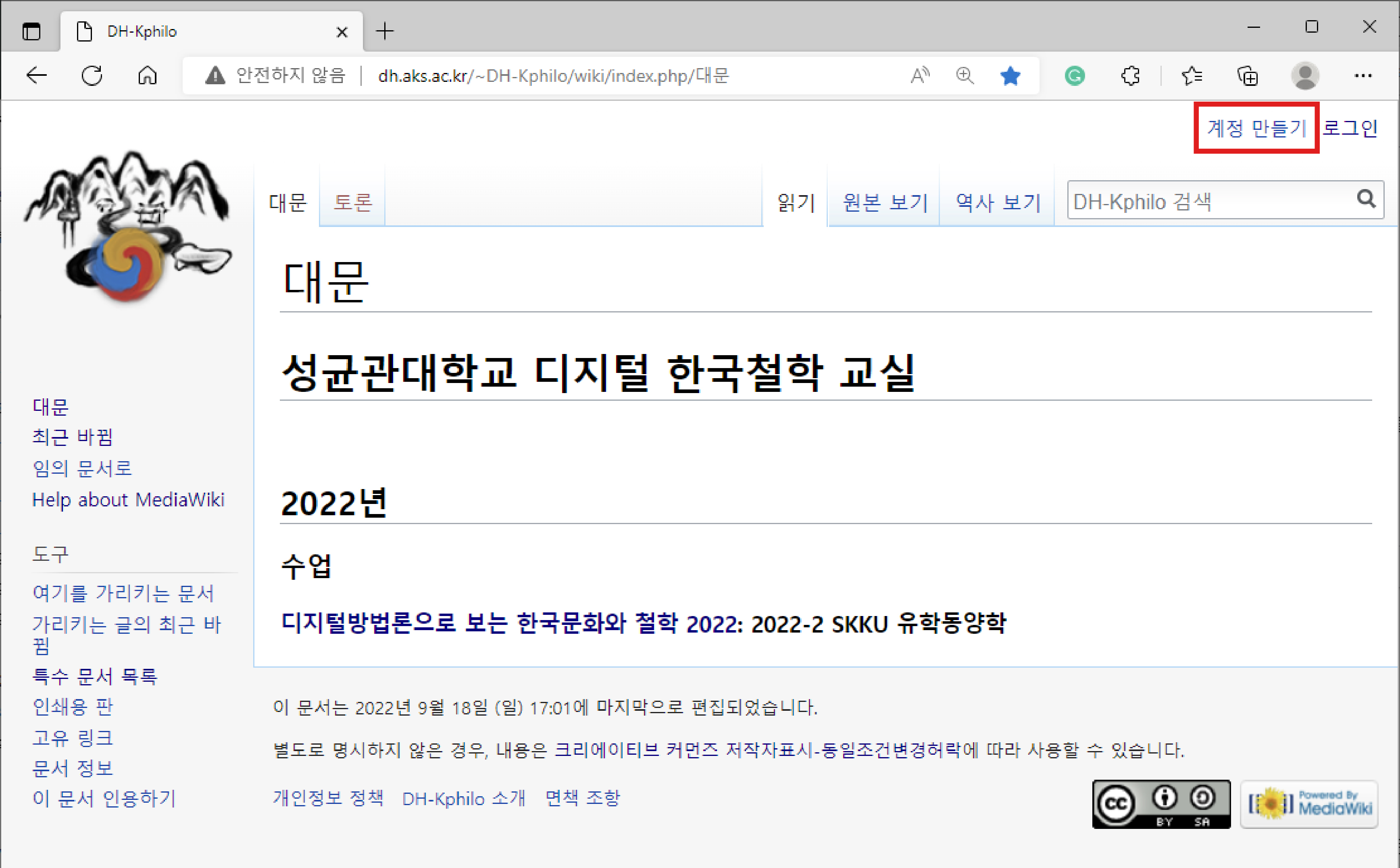The width and height of the screenshot is (1400, 868).
Task: Open the Grammarly extension icon
Action: pyautogui.click(x=1075, y=75)
